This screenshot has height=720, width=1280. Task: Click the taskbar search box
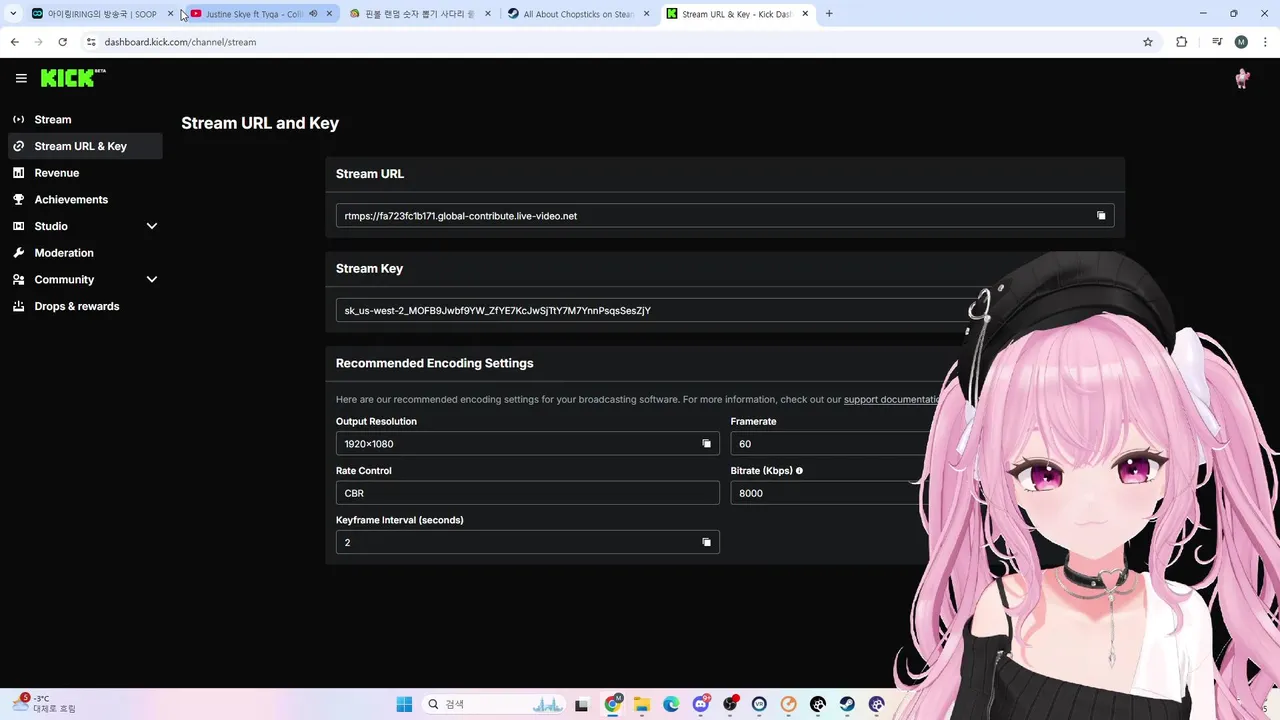(495, 704)
